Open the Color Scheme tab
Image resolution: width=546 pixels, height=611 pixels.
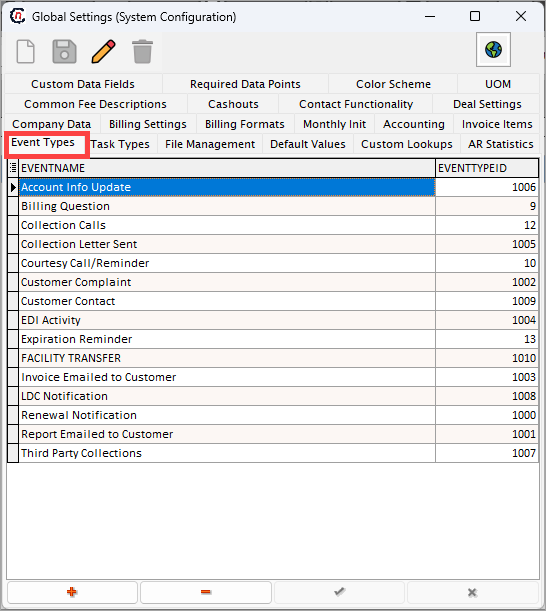(393, 84)
